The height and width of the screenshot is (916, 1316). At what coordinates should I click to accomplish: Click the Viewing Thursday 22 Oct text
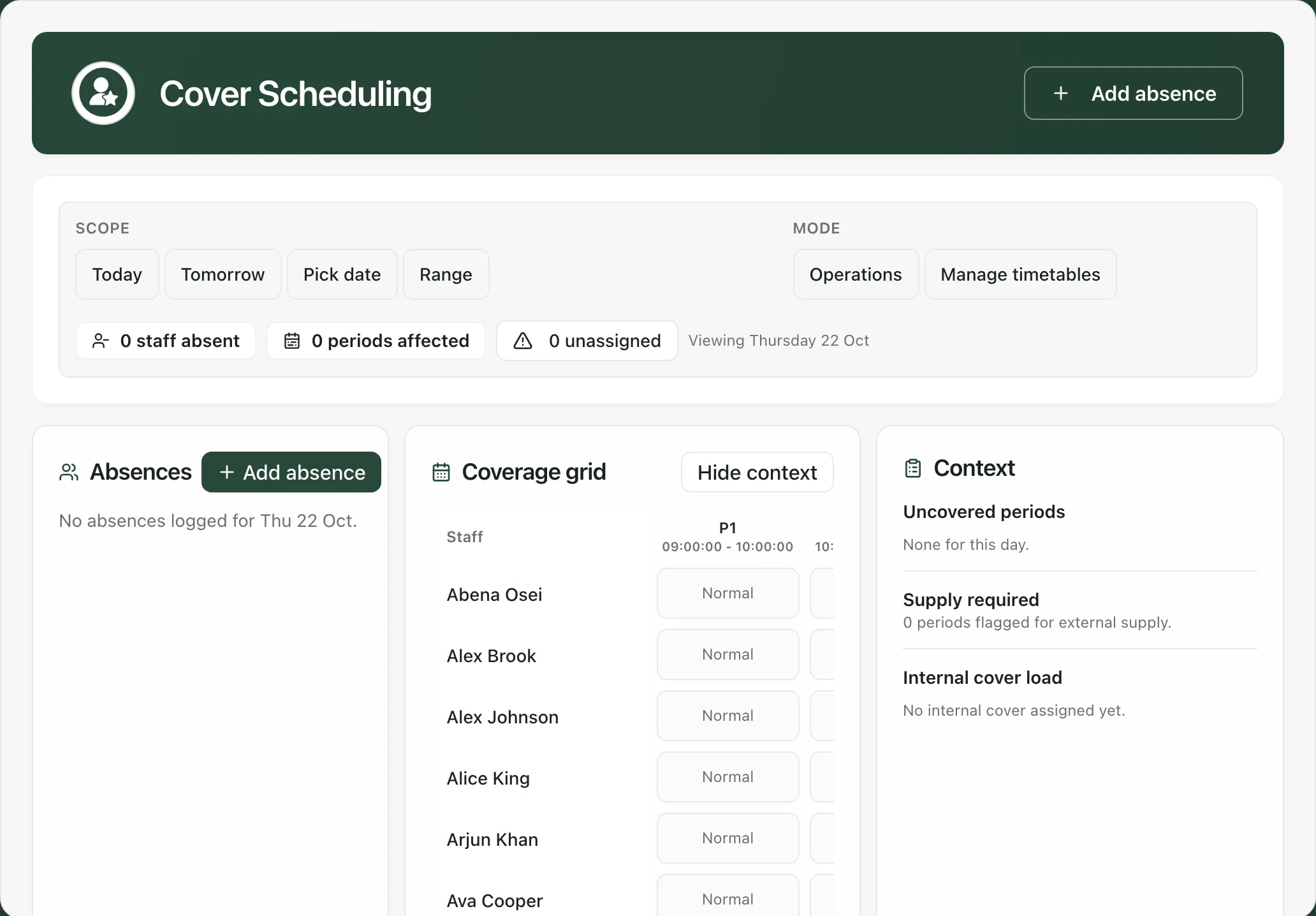point(779,341)
